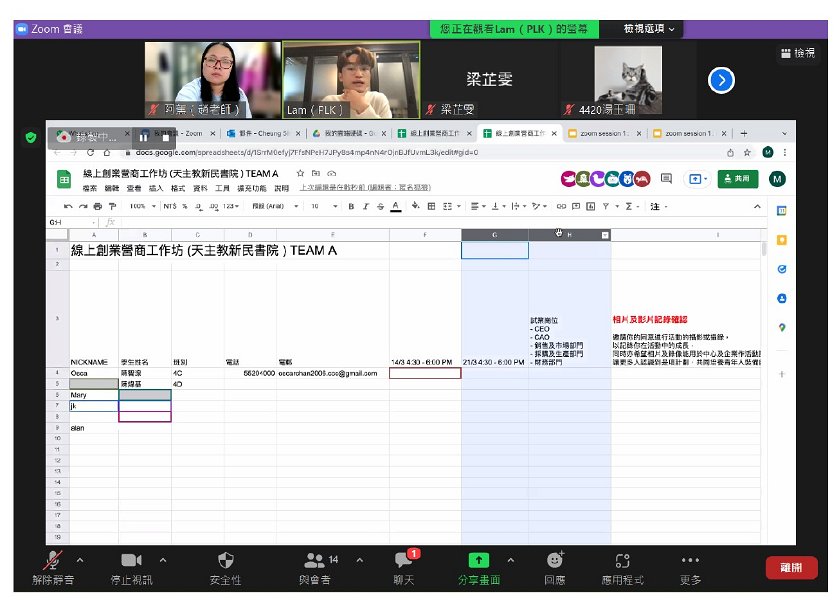Open the Zoom security shield menu
The image size is (839, 600).
pyautogui.click(x=225, y=567)
